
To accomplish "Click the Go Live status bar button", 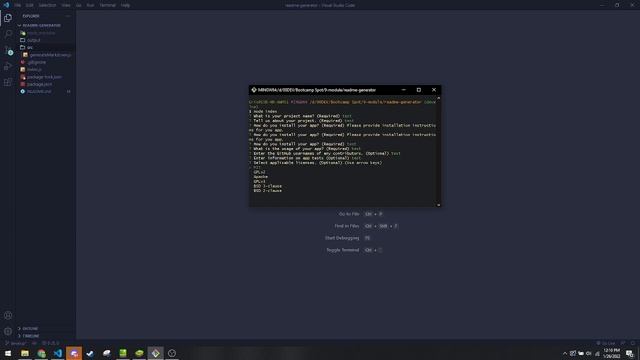I will click(606, 343).
